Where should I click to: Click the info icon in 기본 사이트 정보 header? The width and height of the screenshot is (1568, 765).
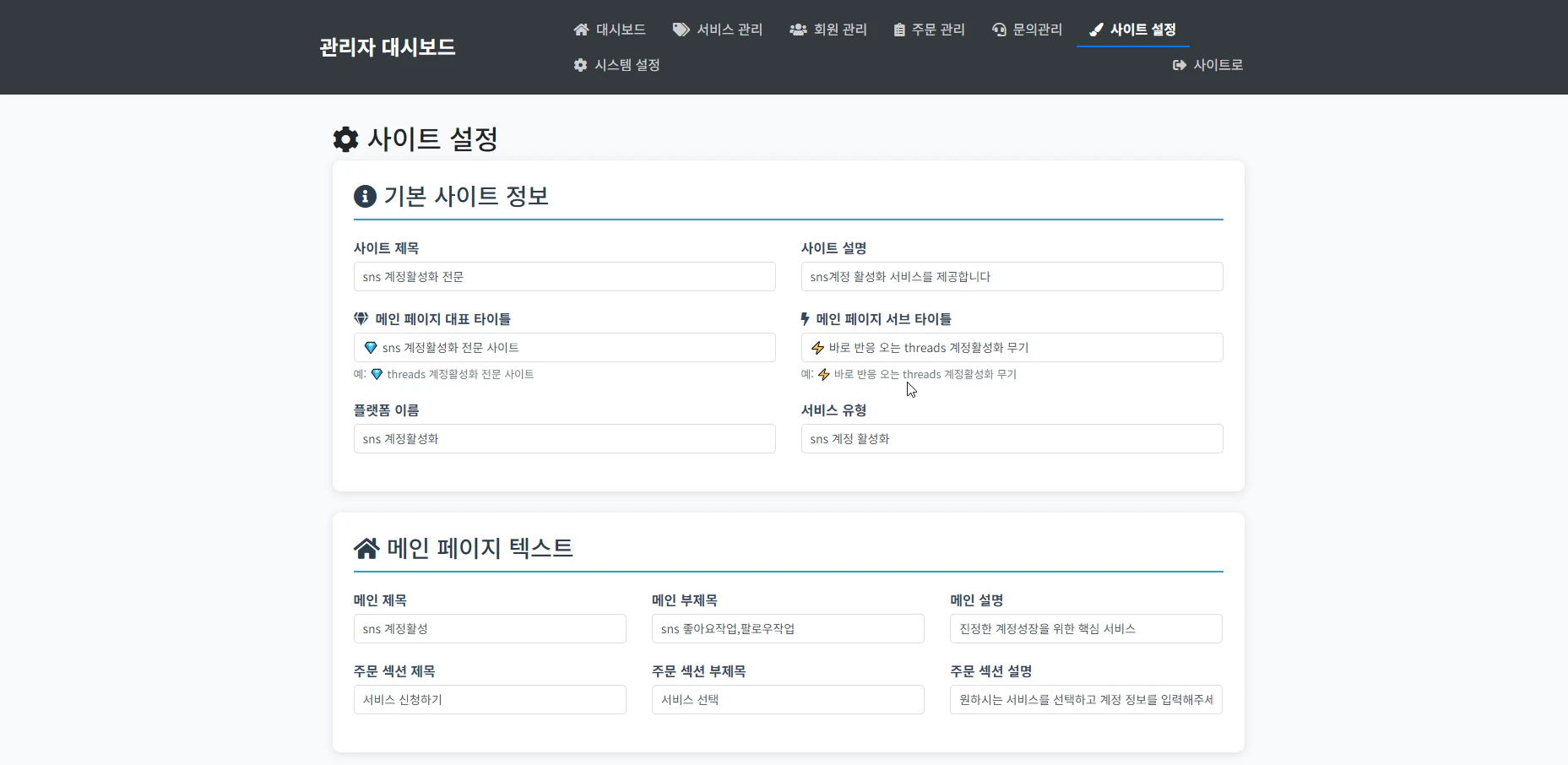[x=365, y=196]
